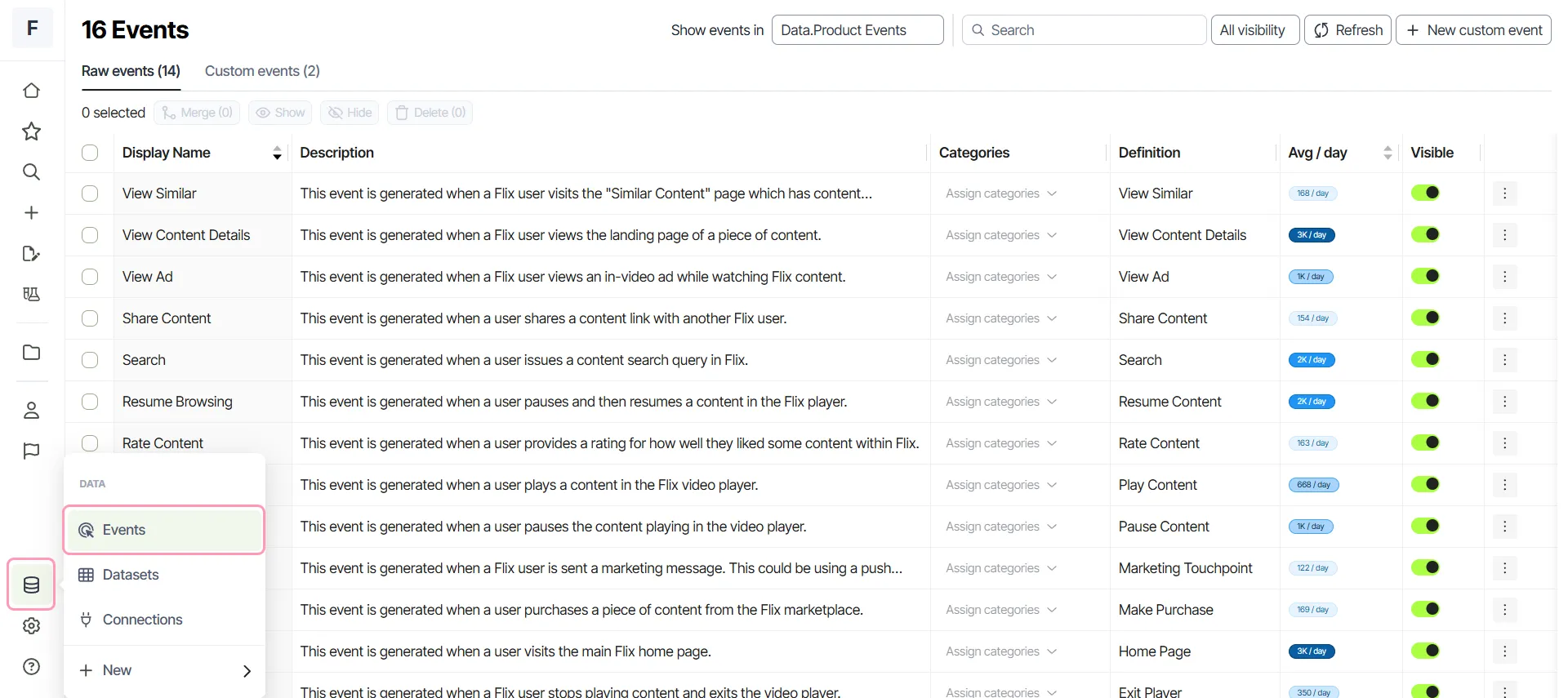This screenshot has height=698, width=1568.
Task: Select Events in Data menu
Action: click(164, 530)
